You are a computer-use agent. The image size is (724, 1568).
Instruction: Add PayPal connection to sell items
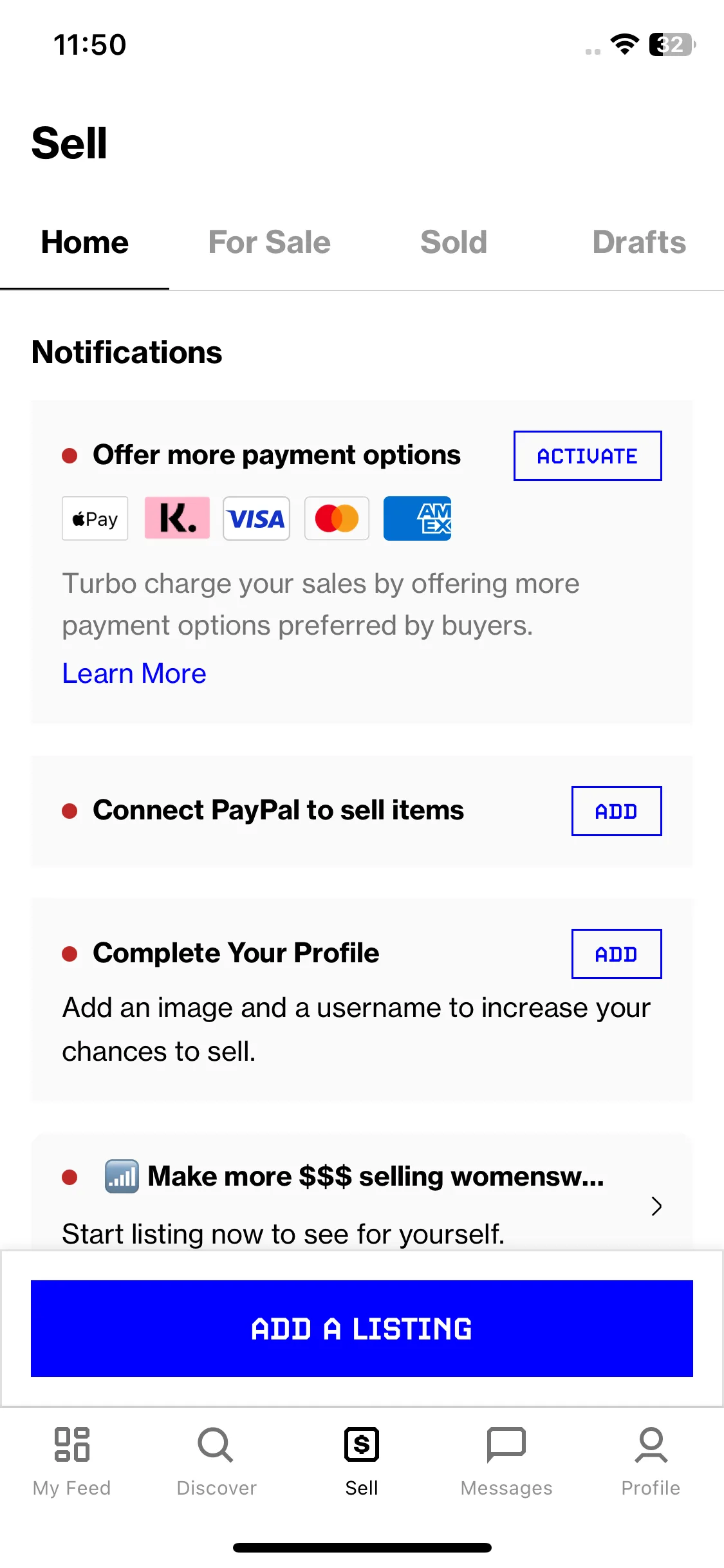point(617,811)
